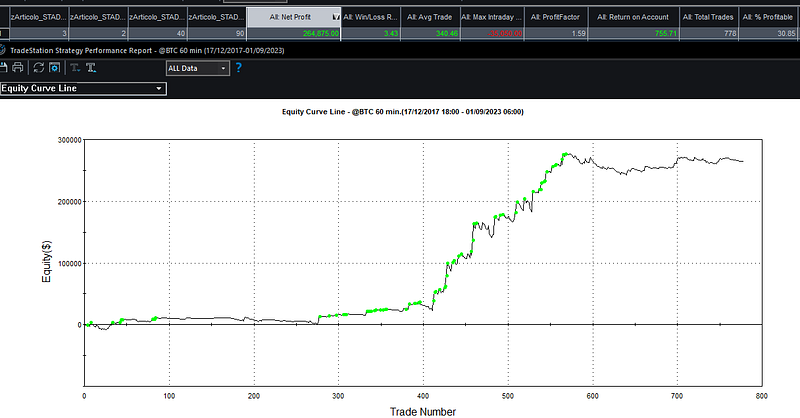Open the report settings gear icon

55,68
